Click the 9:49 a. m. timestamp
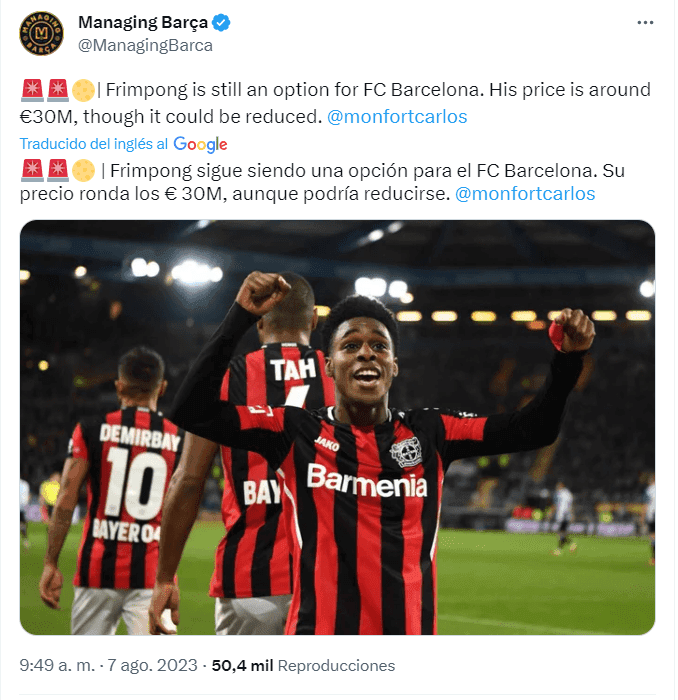 (57, 666)
